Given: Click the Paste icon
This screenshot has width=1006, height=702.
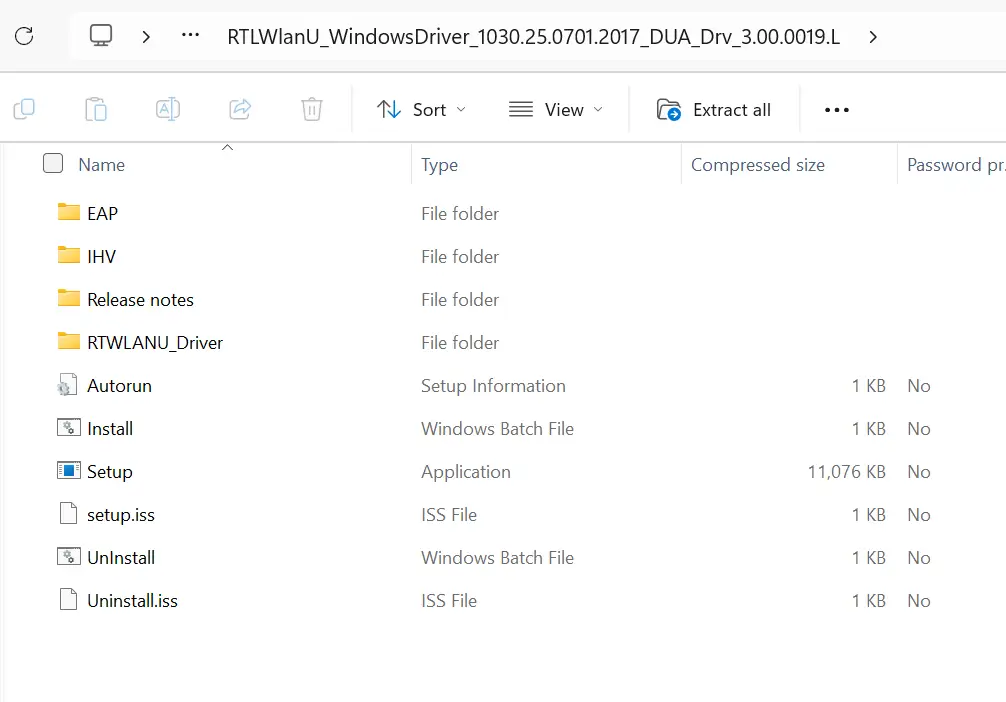Looking at the screenshot, I should (95, 110).
